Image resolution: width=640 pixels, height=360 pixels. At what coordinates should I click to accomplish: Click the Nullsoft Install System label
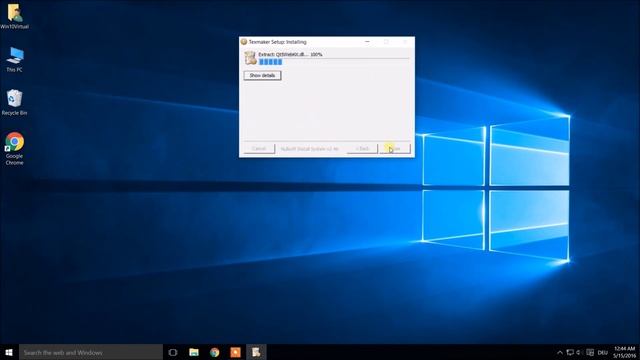tap(309, 149)
